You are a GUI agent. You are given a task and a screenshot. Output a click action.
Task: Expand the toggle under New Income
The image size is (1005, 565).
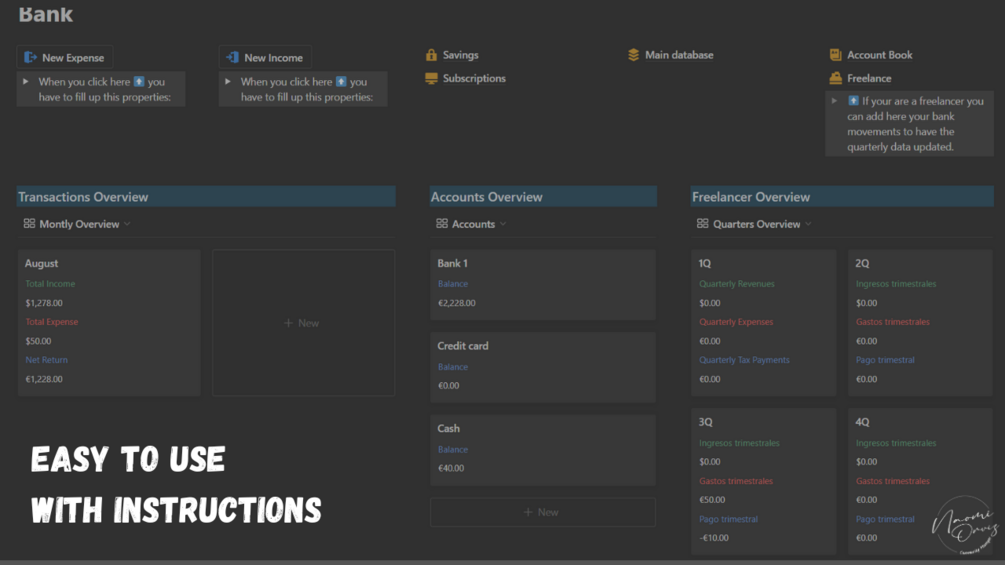pyautogui.click(x=228, y=82)
